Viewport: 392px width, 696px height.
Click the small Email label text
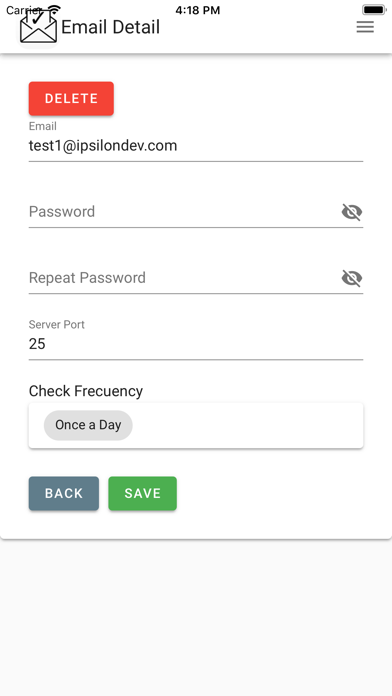click(43, 127)
